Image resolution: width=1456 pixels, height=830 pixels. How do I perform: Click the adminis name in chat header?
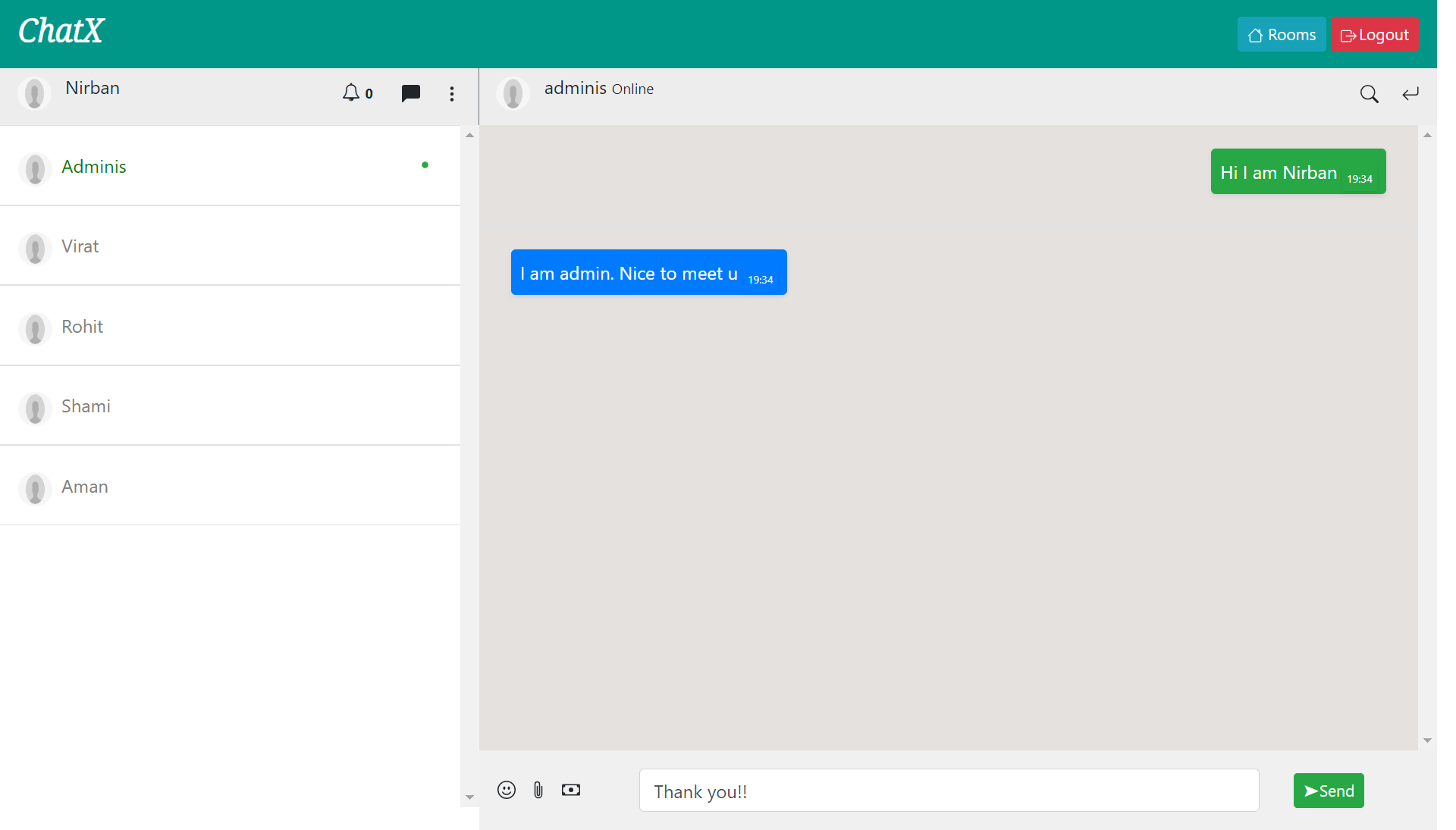pyautogui.click(x=576, y=88)
